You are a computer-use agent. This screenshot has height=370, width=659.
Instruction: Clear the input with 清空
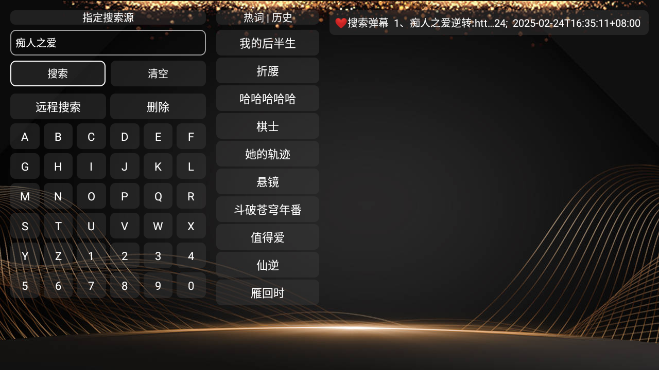pyautogui.click(x=158, y=74)
